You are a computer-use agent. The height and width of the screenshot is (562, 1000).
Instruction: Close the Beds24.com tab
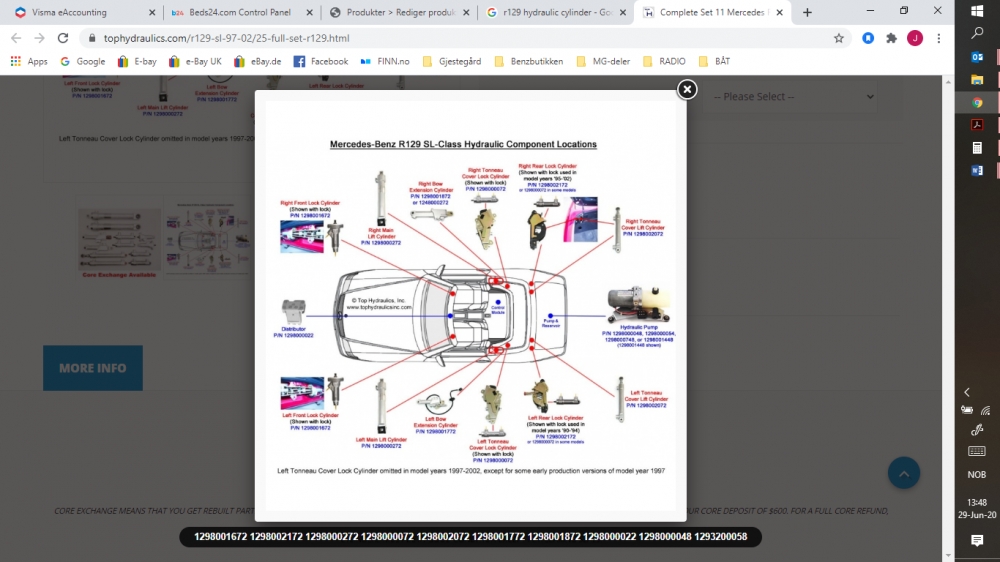(309, 12)
